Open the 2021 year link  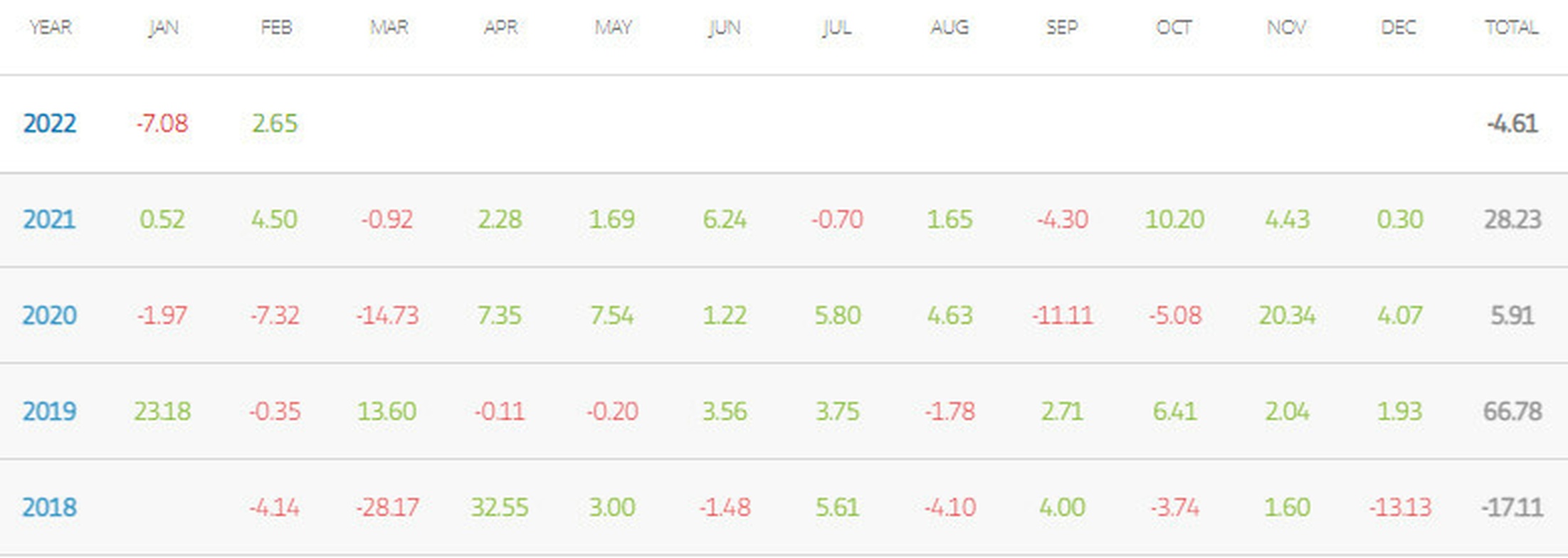(49, 219)
